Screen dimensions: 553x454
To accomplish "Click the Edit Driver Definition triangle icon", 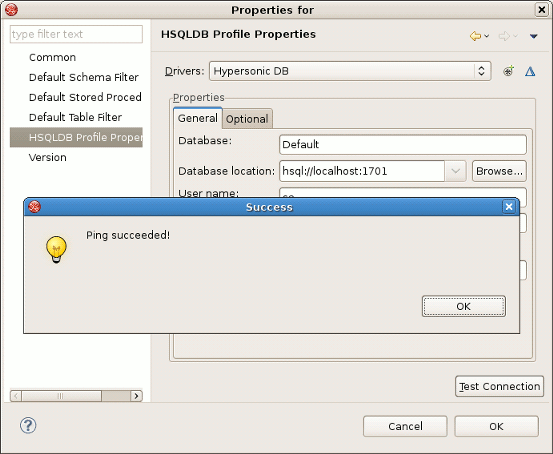I will click(x=530, y=72).
